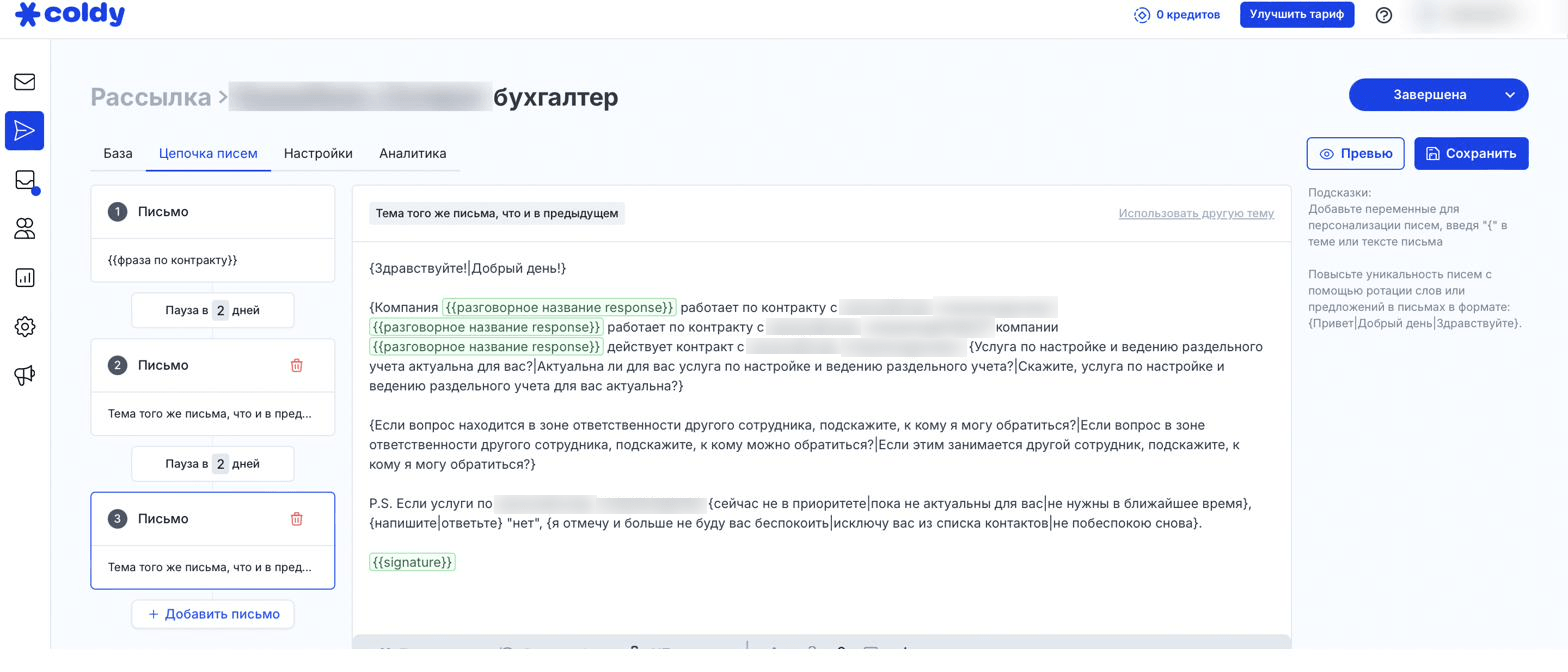Open the inbox tray sidebar icon
The image size is (1568, 672).
25,180
